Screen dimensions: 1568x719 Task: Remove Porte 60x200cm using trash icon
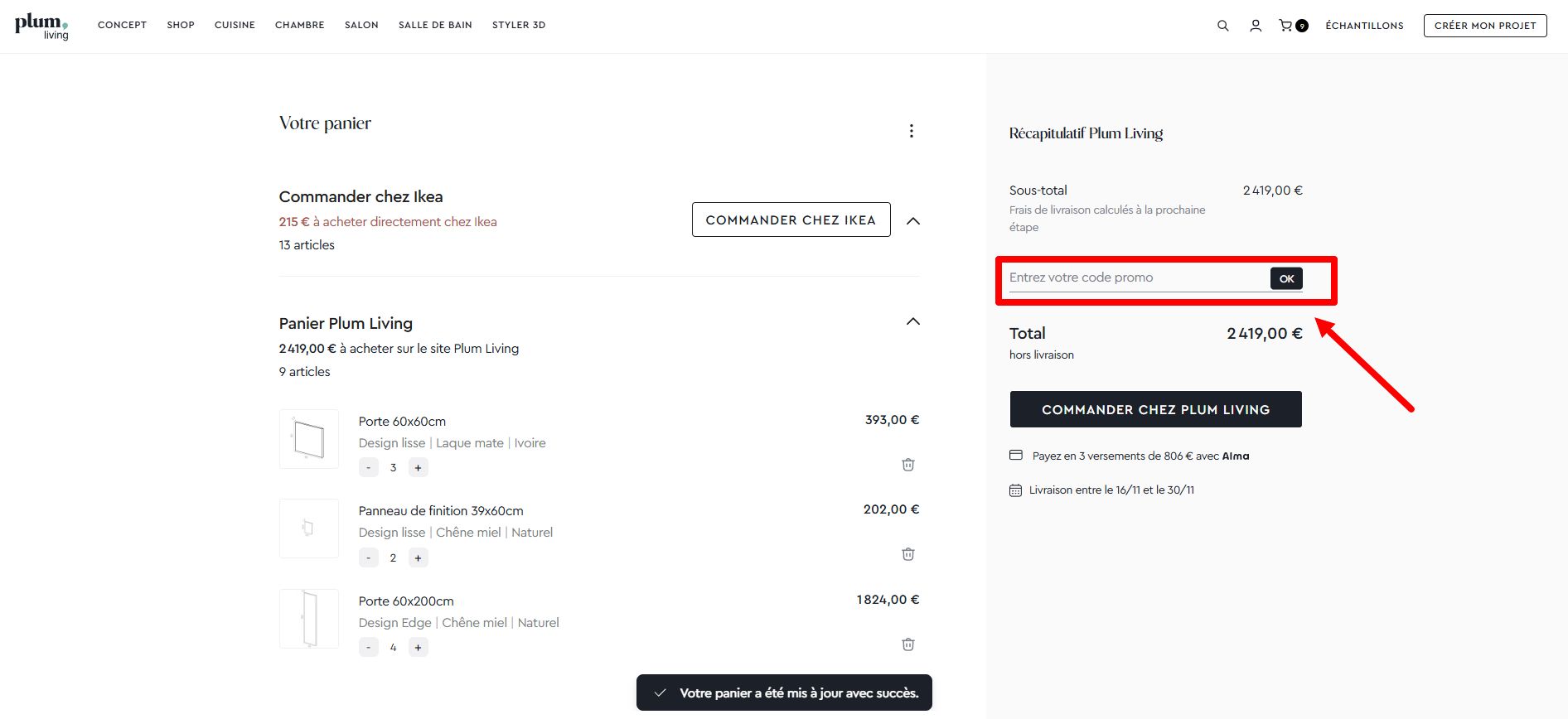pos(908,644)
